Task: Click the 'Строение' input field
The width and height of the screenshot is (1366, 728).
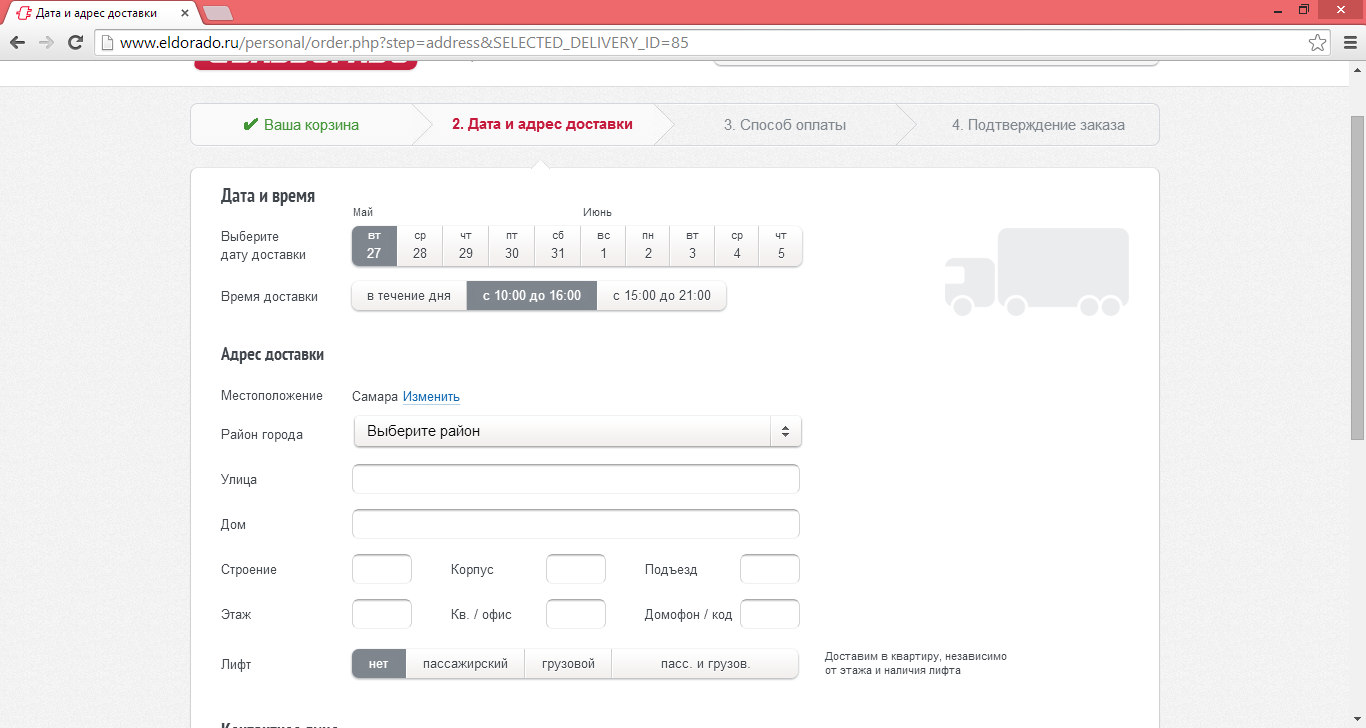Action: 382,569
